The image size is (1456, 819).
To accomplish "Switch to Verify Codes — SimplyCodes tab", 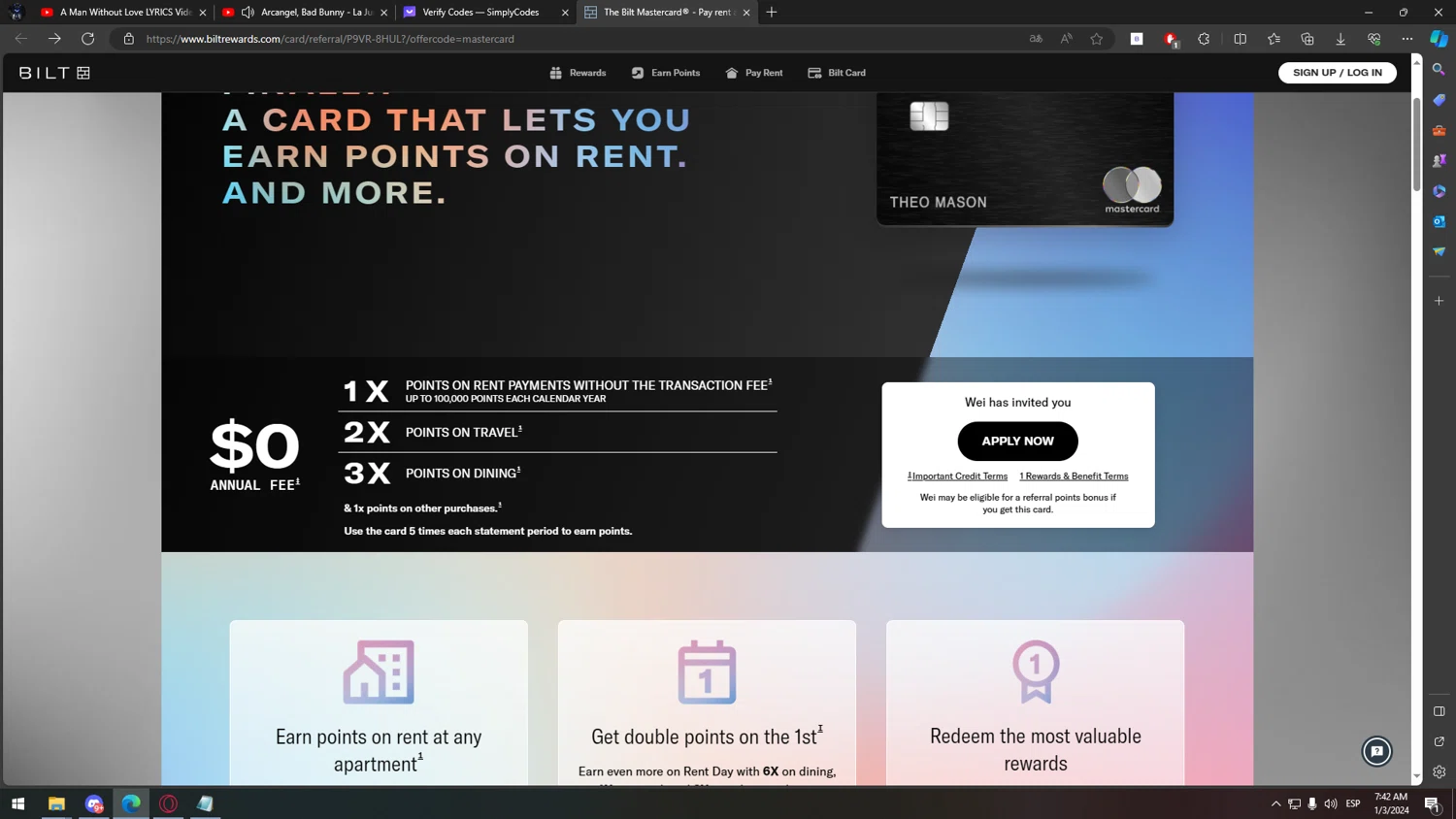I will (485, 13).
